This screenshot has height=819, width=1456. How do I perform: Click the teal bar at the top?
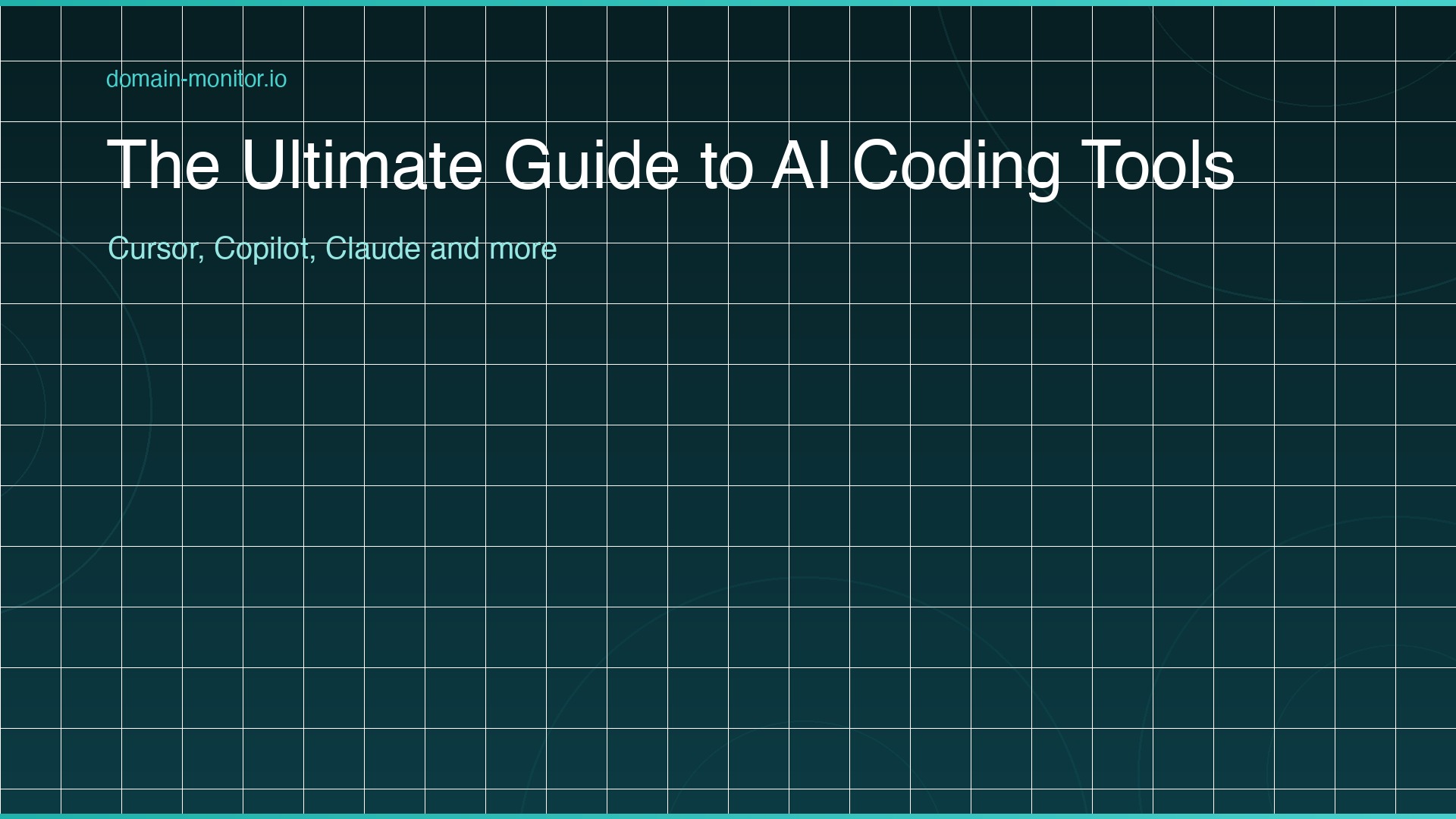[x=728, y=5]
